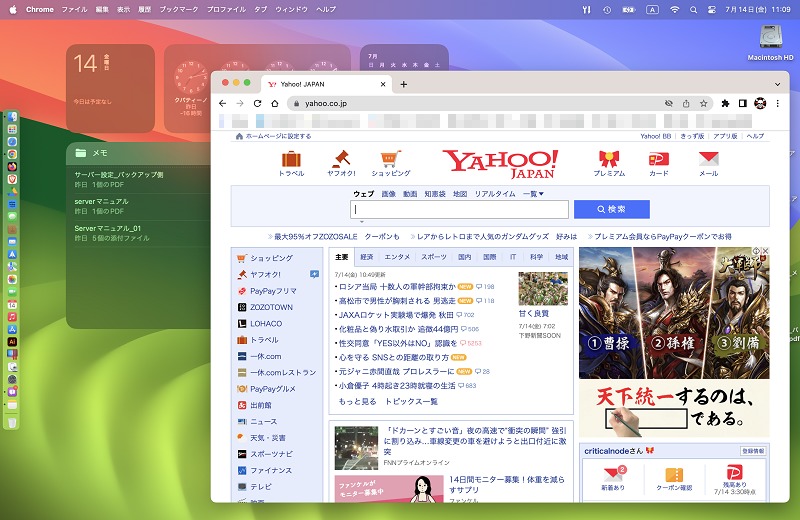
Task: Open the tab search chevron in Chrome
Action: (x=777, y=85)
